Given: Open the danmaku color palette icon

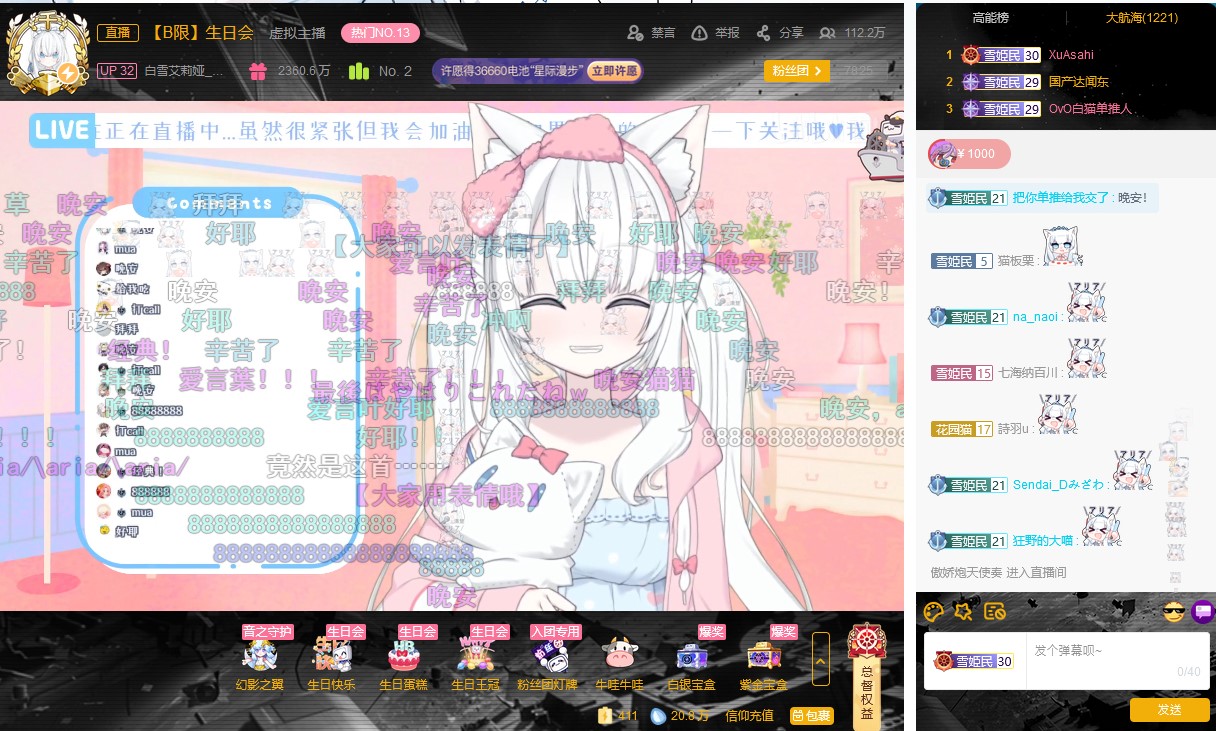Looking at the screenshot, I should (933, 611).
